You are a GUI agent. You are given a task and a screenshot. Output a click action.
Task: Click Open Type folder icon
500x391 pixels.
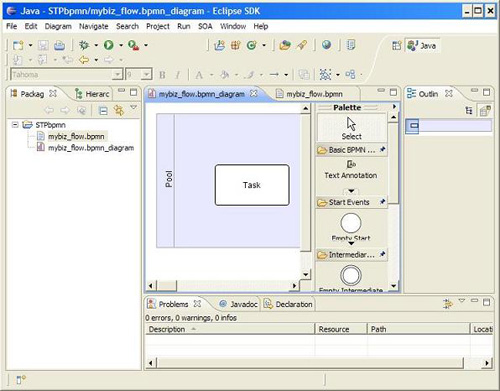pos(285,45)
